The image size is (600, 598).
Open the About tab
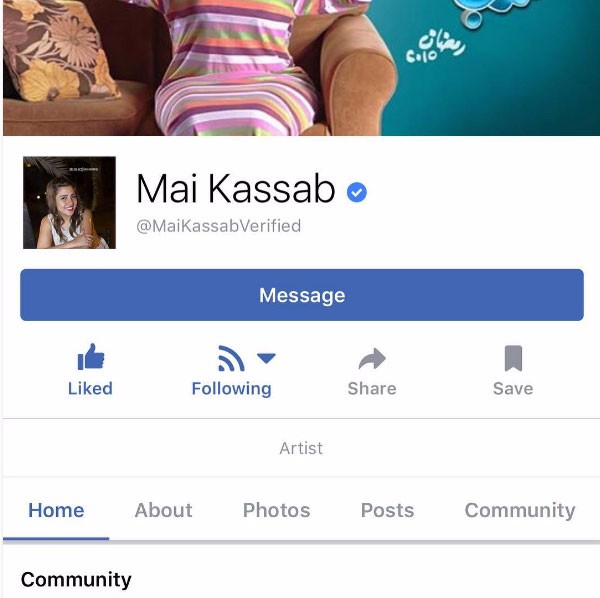[x=163, y=510]
